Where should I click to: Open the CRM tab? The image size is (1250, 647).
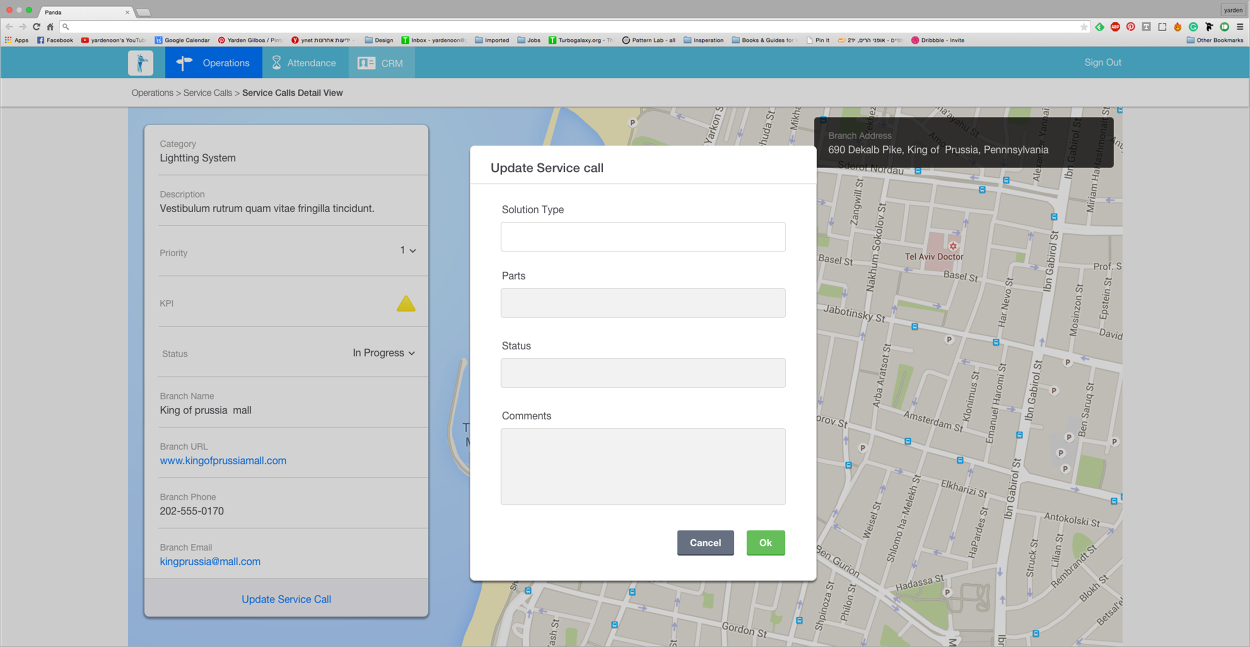click(x=381, y=62)
